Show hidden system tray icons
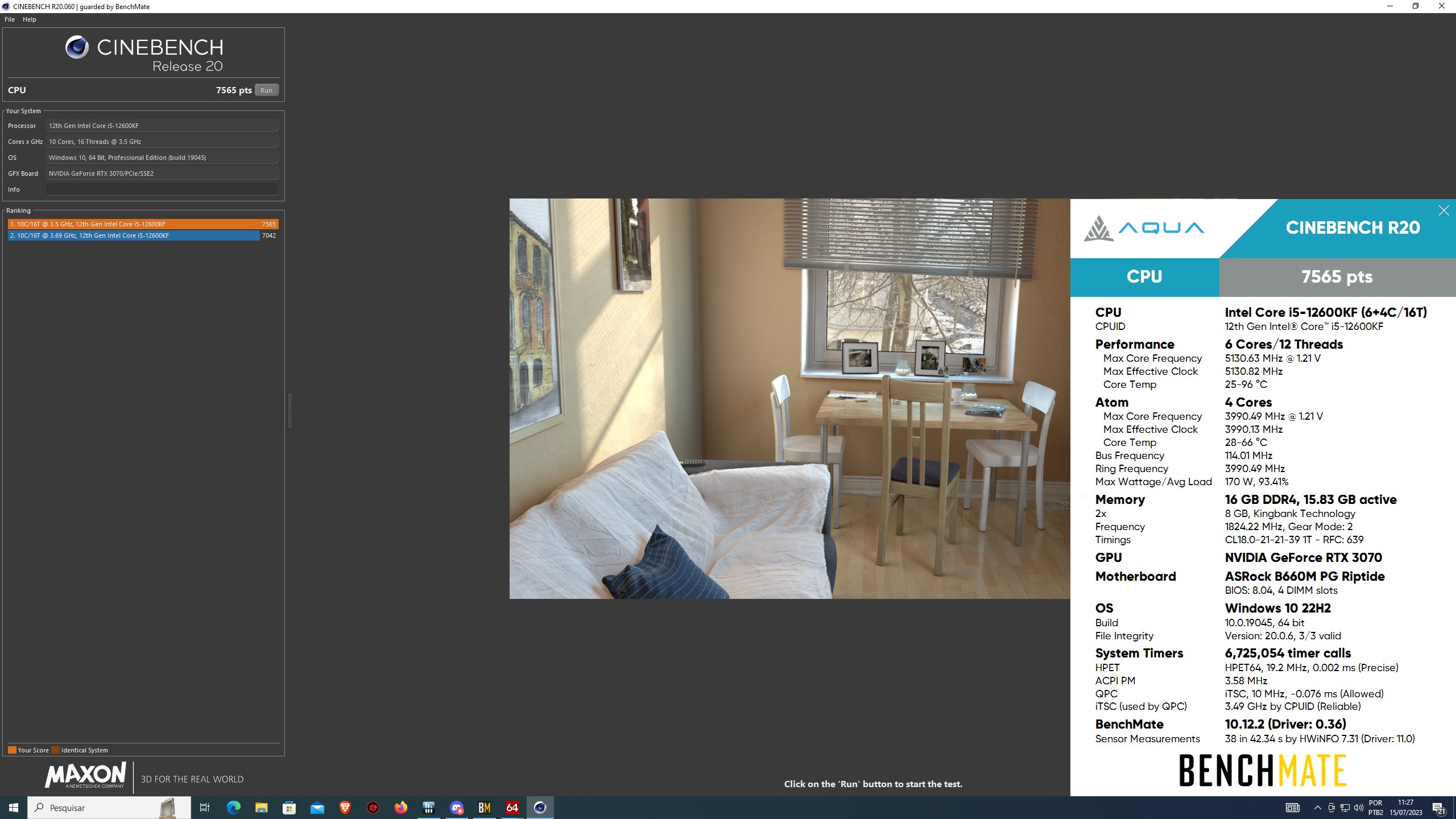 click(1317, 808)
